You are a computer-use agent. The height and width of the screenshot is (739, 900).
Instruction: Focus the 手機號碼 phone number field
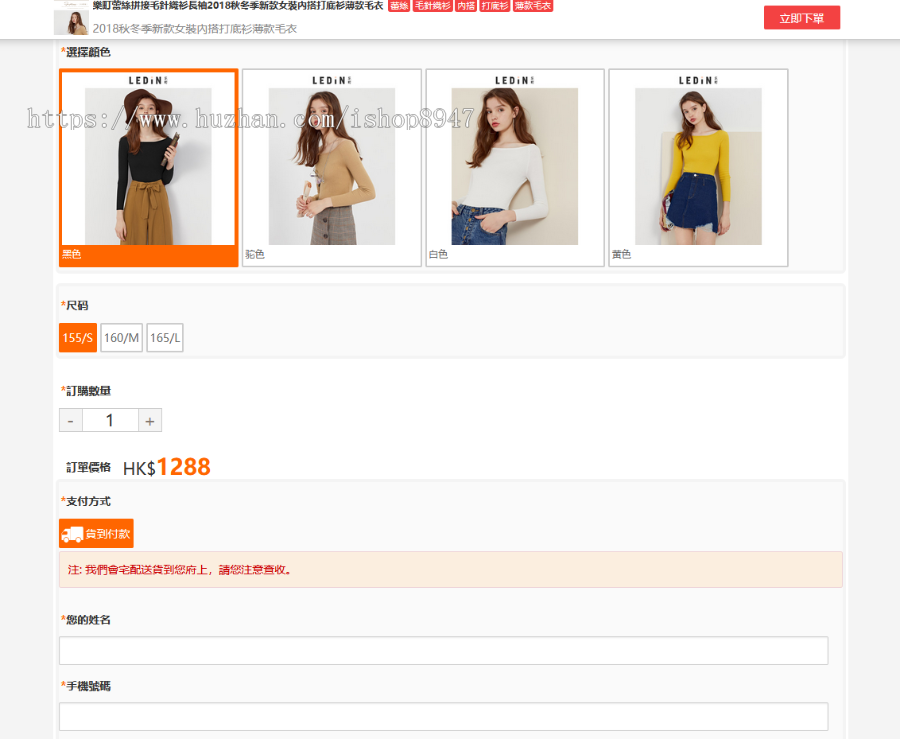tap(443, 717)
